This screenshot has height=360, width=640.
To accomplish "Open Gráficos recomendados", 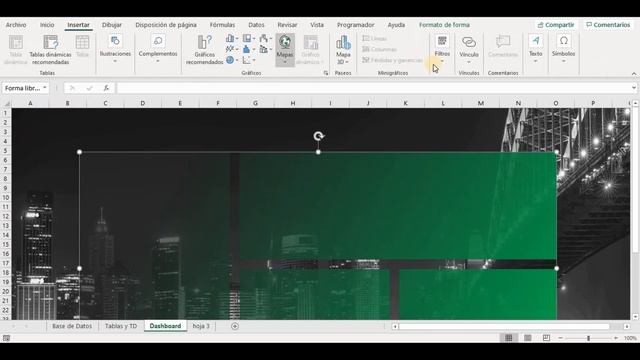I will coord(204,50).
